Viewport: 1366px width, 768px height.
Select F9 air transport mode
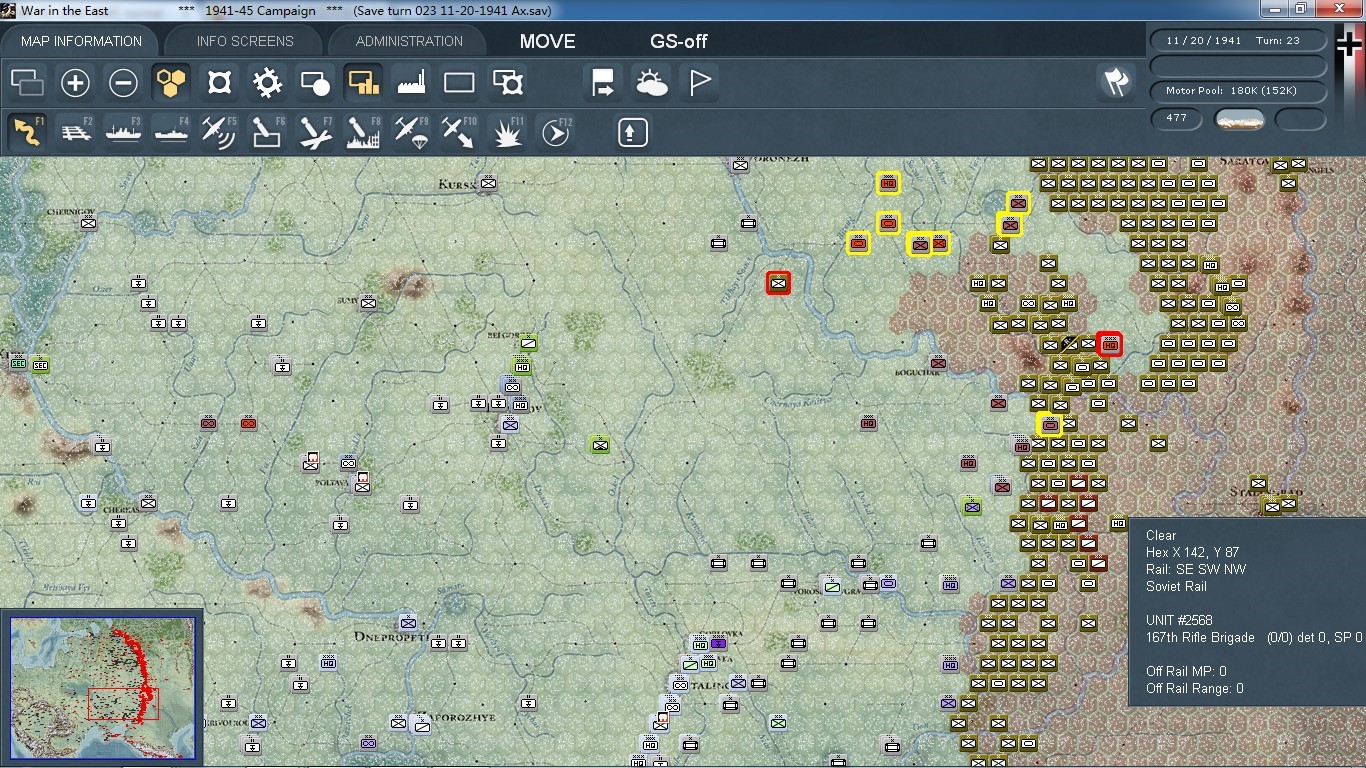coord(411,132)
